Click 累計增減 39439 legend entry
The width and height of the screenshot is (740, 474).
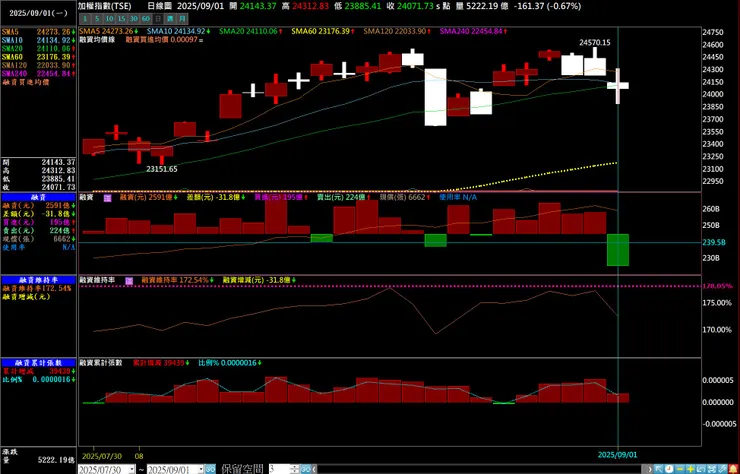pos(161,363)
